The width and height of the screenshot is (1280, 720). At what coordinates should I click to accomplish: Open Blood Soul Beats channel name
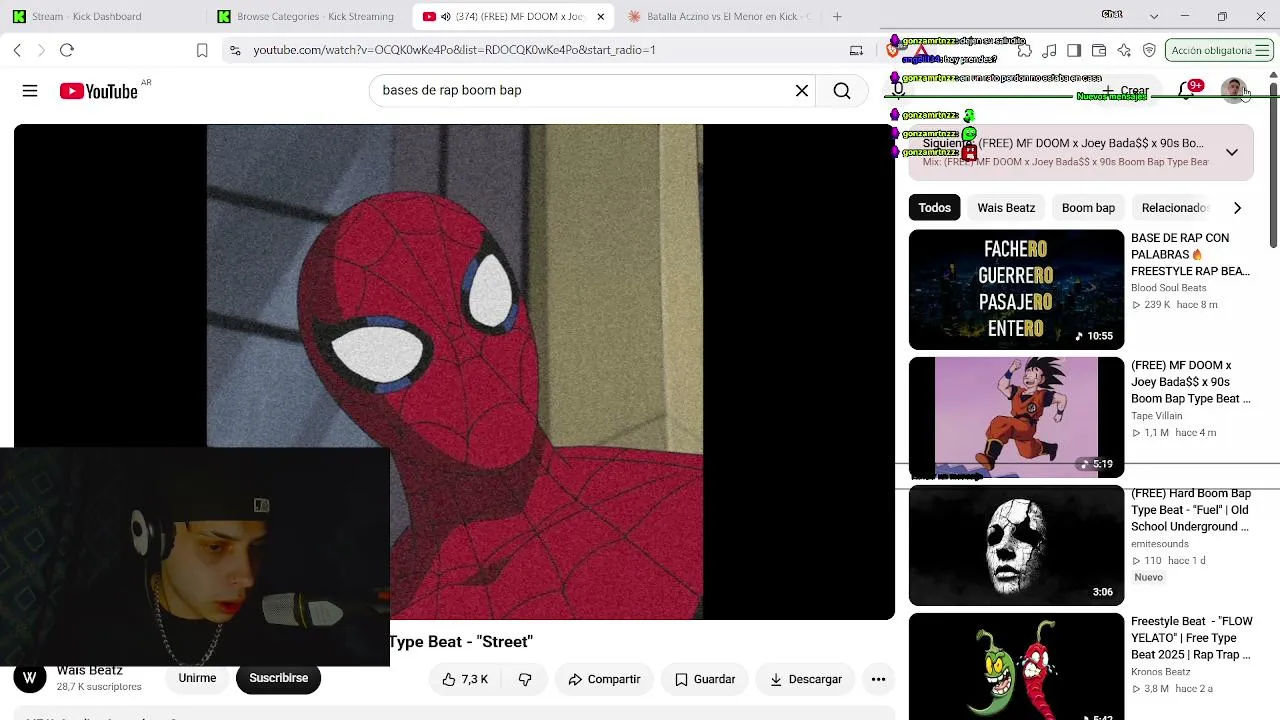(1169, 288)
